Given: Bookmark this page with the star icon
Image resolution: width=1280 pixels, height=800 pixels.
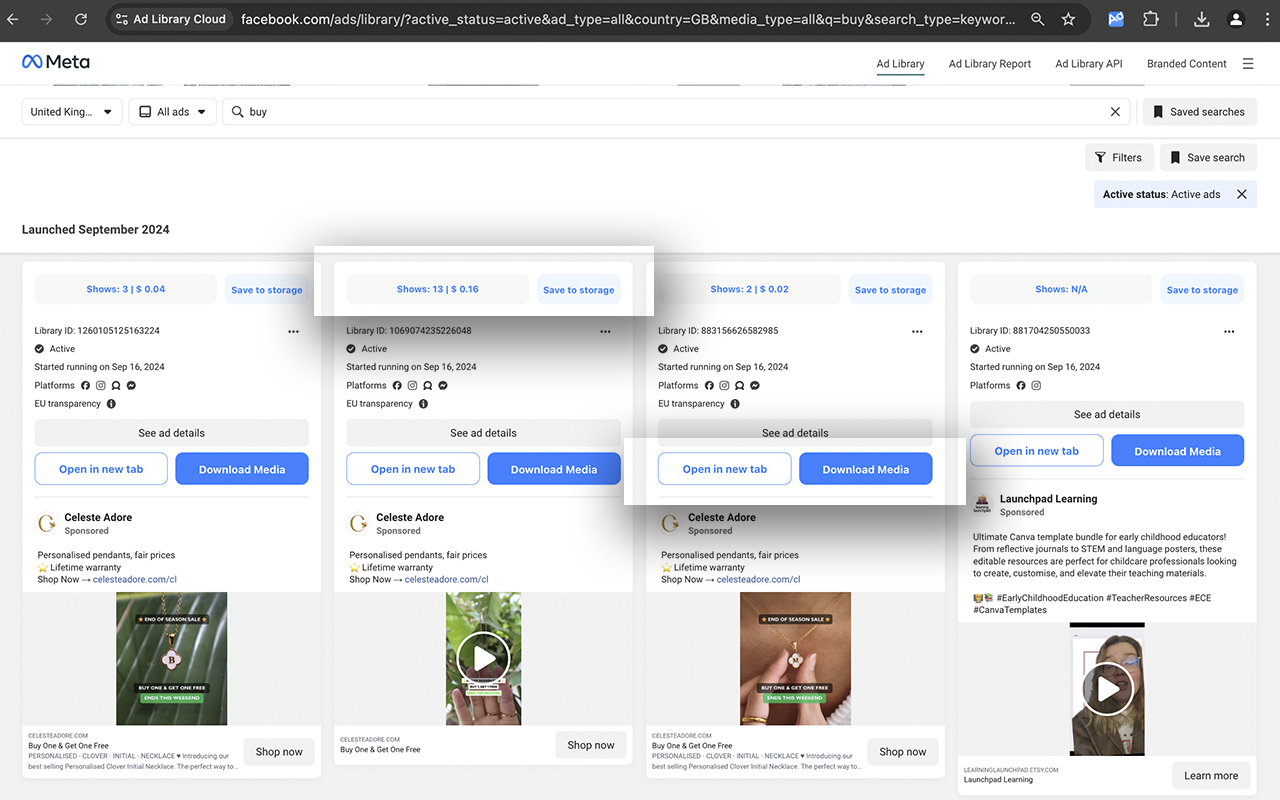Looking at the screenshot, I should pyautogui.click(x=1068, y=19).
